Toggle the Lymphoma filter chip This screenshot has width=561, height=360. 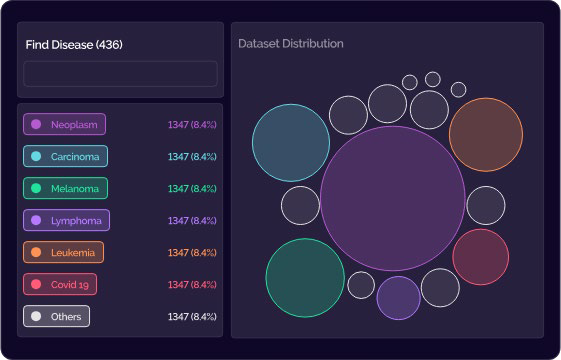tap(67, 220)
